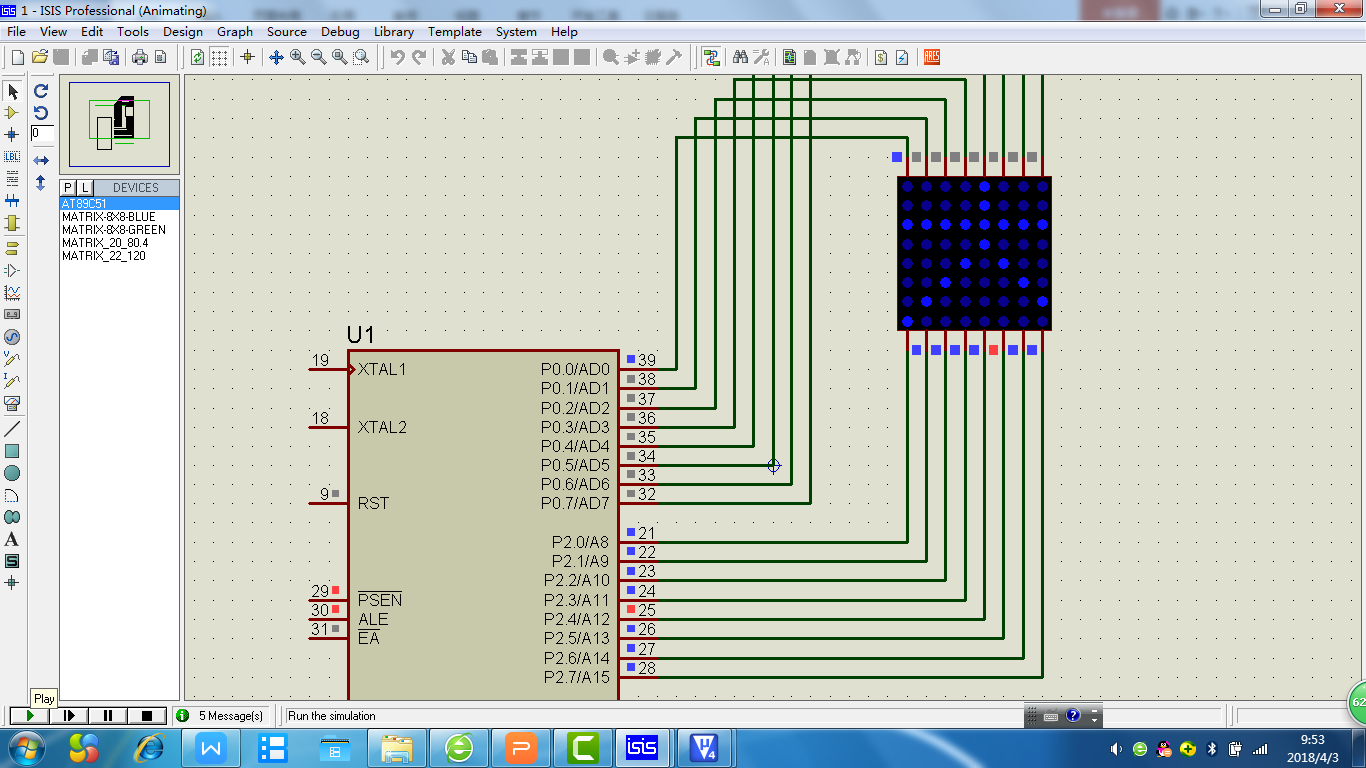The image size is (1366, 768).
Task: Click the rotation angle input field
Action: [x=42, y=133]
